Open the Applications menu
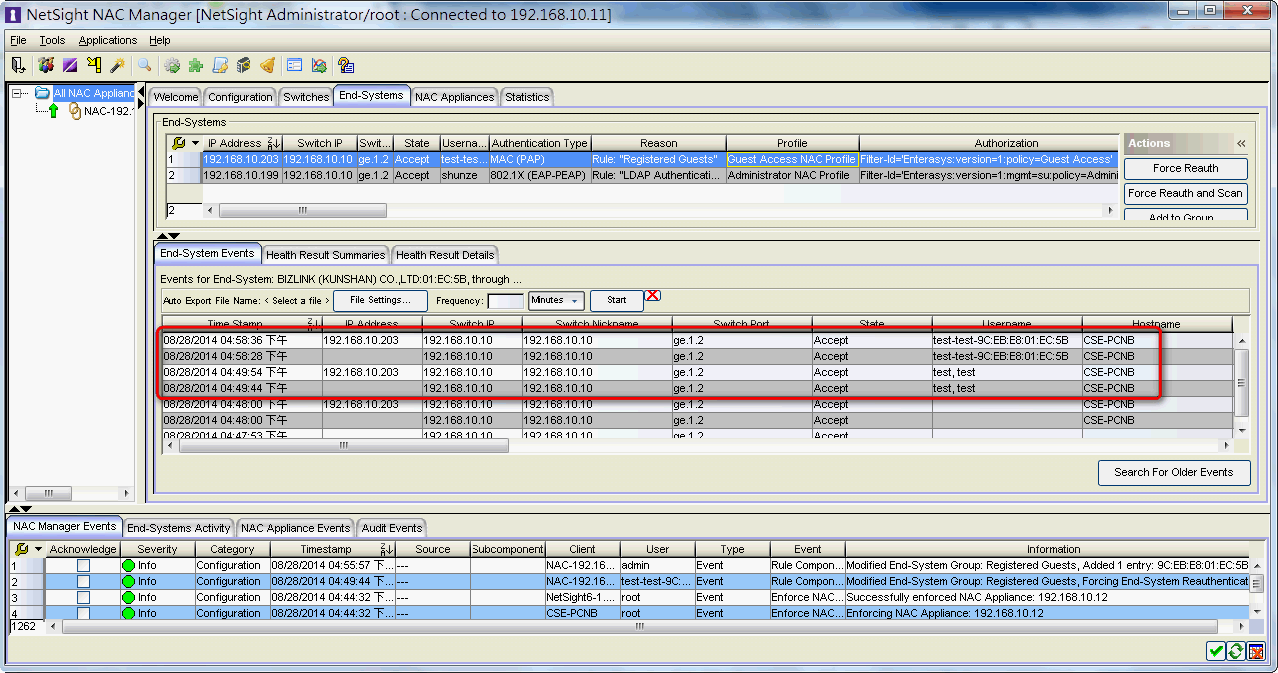Viewport: 1278px width, 673px height. pyautogui.click(x=108, y=40)
